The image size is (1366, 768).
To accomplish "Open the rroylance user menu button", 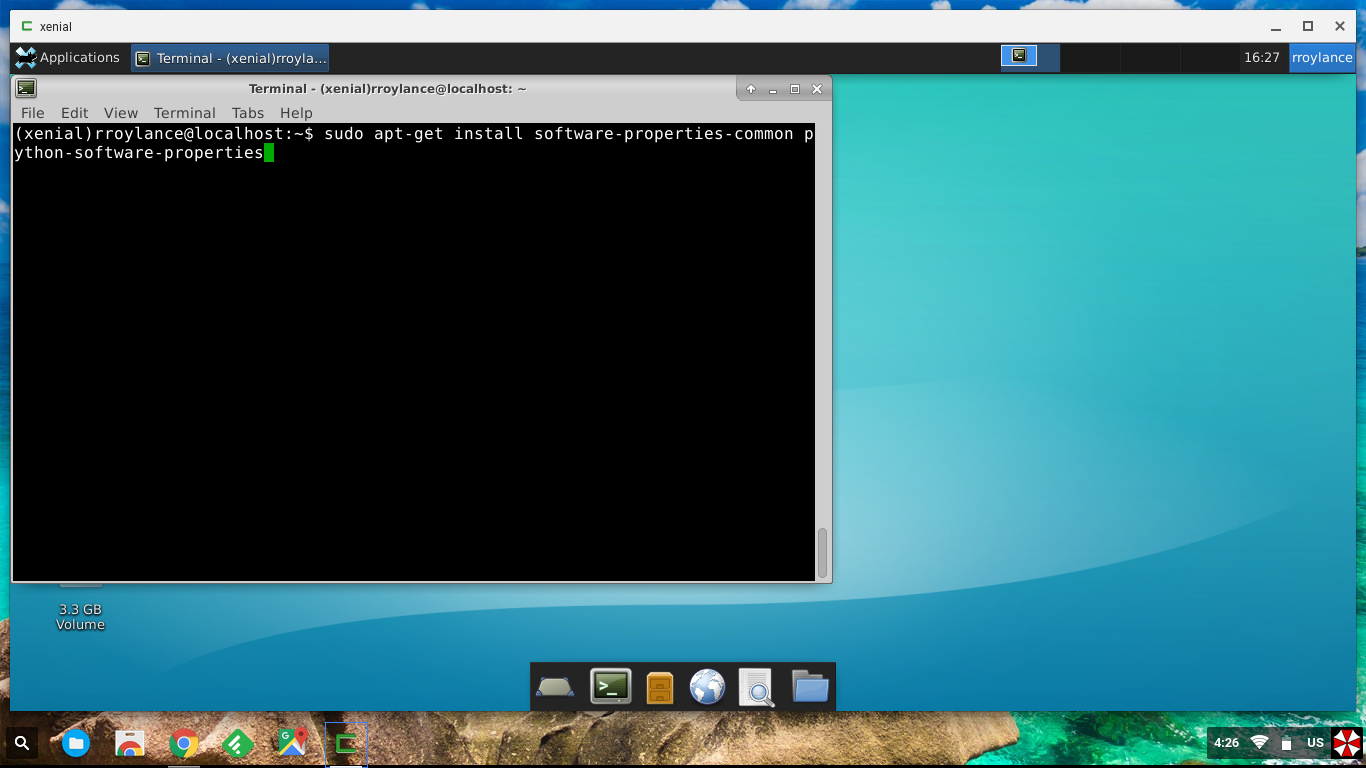I will (1321, 57).
